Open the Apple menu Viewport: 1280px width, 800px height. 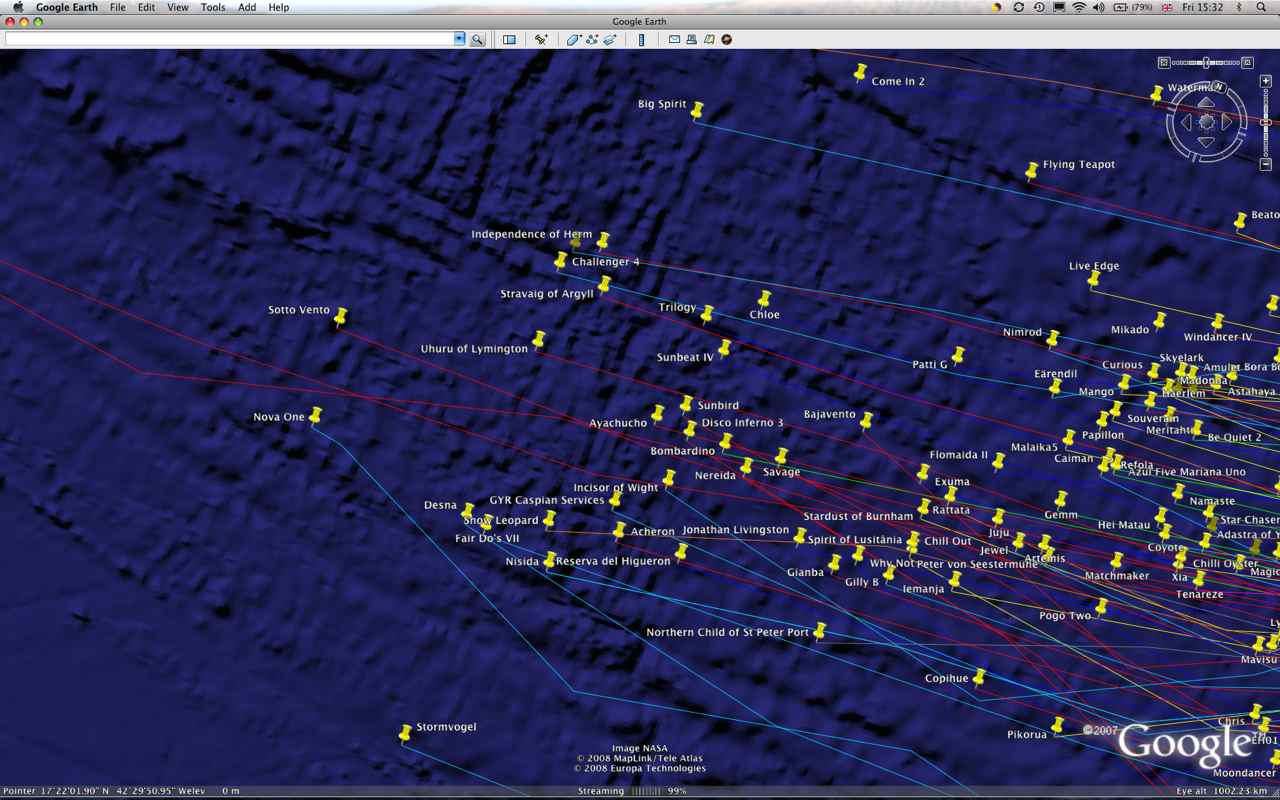pos(17,7)
